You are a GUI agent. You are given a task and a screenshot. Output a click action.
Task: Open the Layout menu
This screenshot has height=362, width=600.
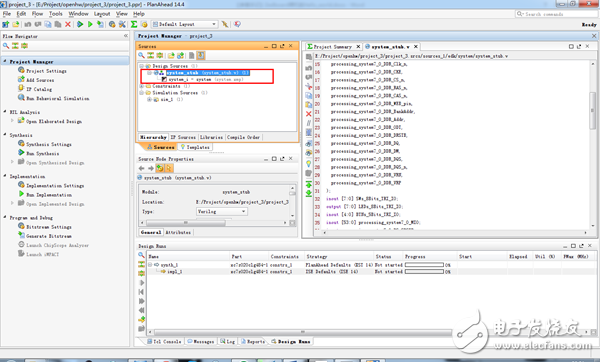pyautogui.click(x=102, y=14)
